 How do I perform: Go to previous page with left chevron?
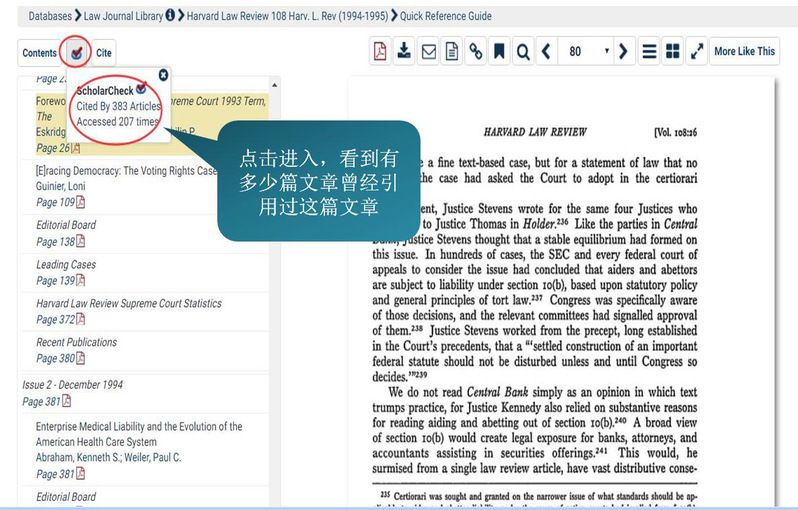coord(546,52)
